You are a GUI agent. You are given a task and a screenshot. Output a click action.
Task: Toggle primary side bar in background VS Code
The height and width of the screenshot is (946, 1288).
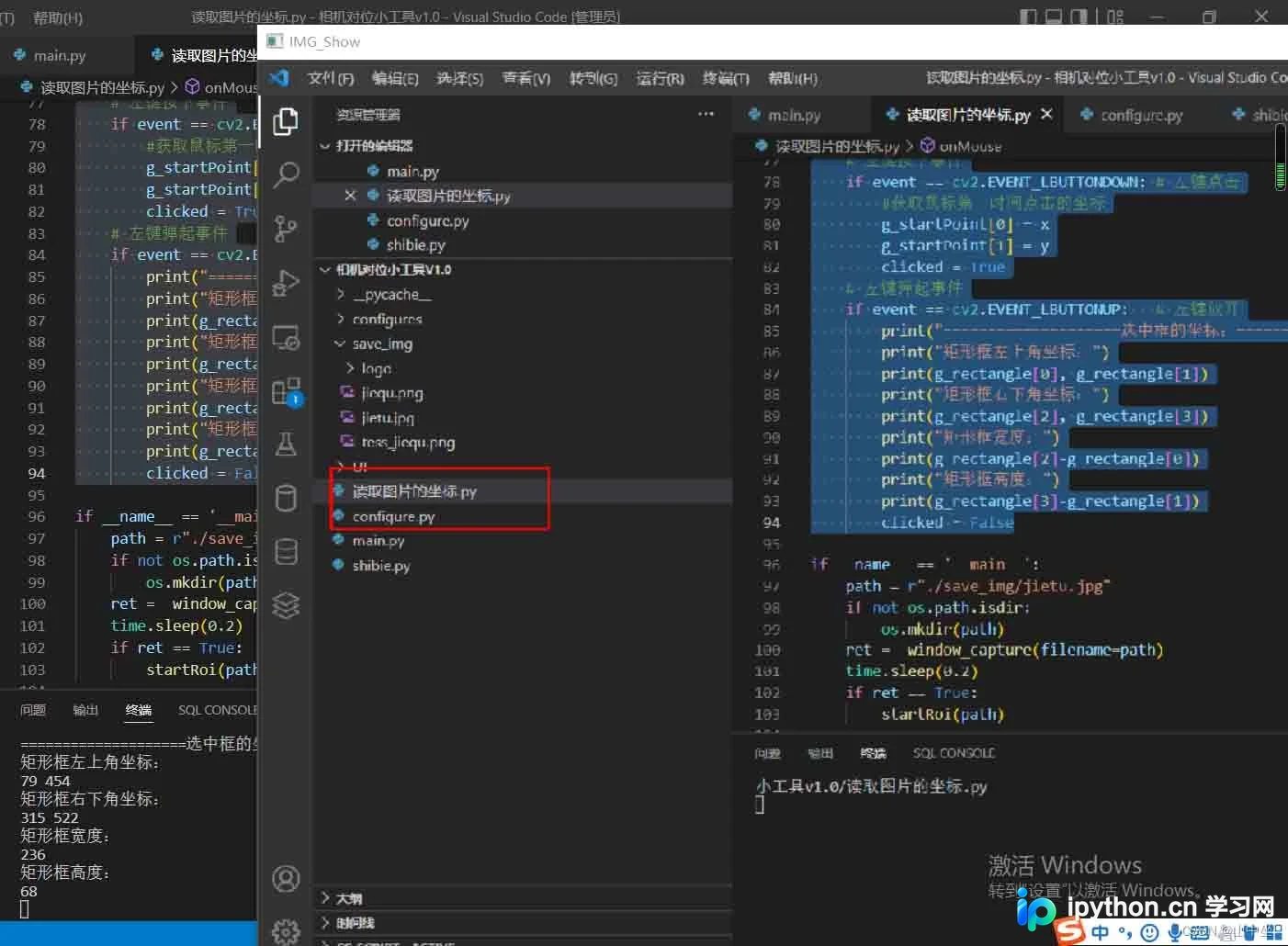click(x=1029, y=17)
